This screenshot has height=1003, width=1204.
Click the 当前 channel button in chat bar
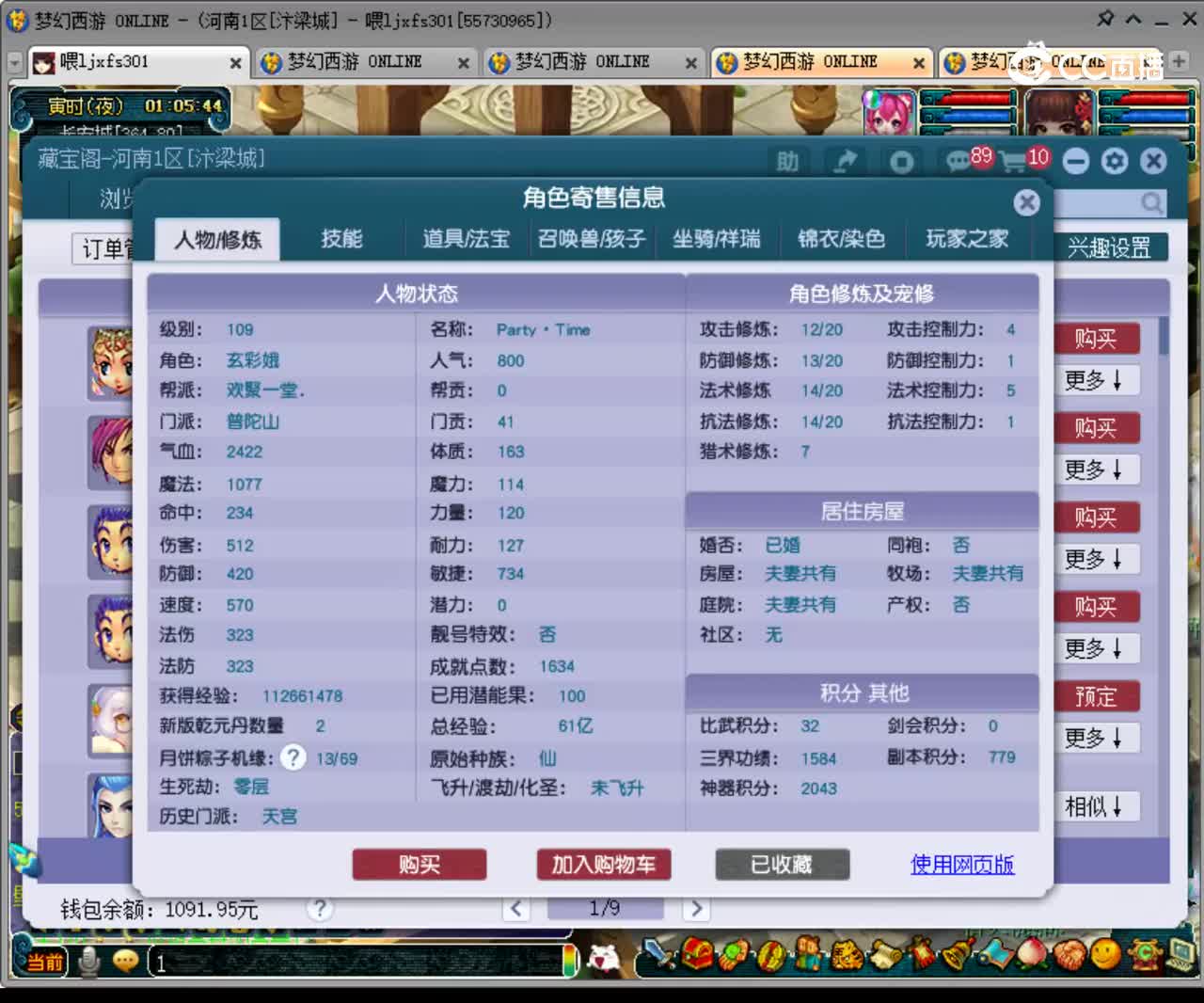tap(44, 962)
